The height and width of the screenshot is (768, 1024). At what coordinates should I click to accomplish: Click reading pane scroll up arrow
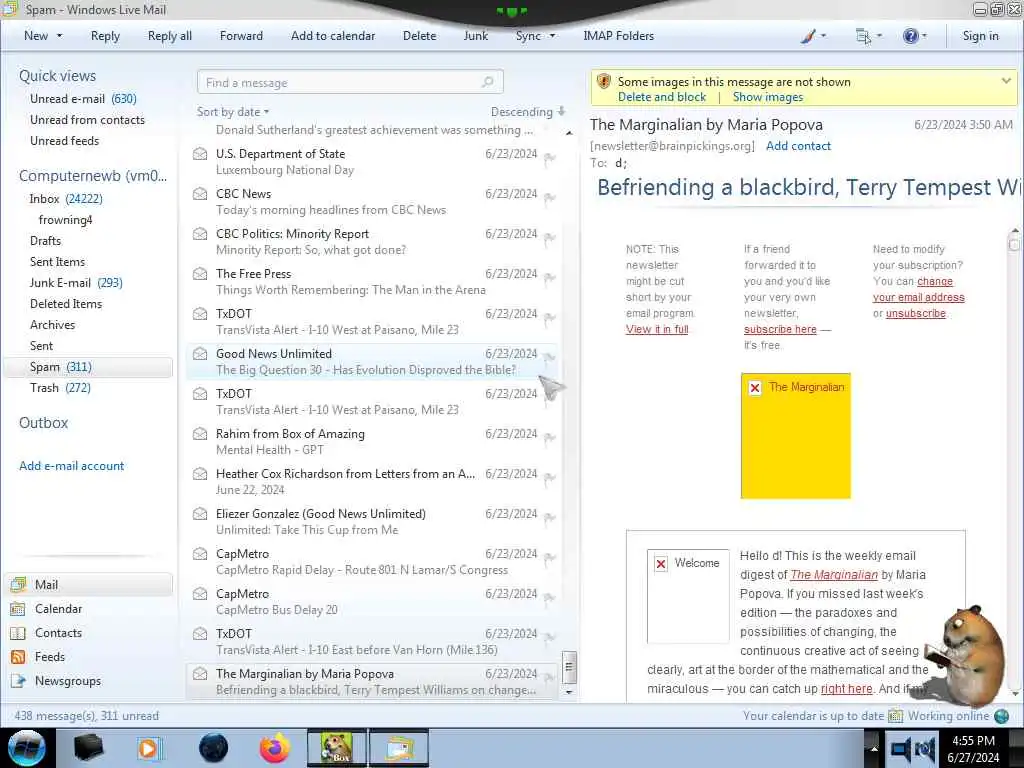point(1014,231)
